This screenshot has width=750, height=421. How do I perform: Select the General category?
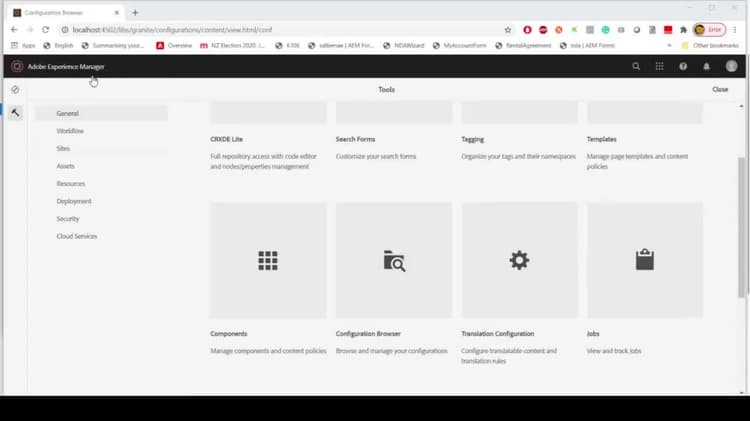click(x=101, y=113)
